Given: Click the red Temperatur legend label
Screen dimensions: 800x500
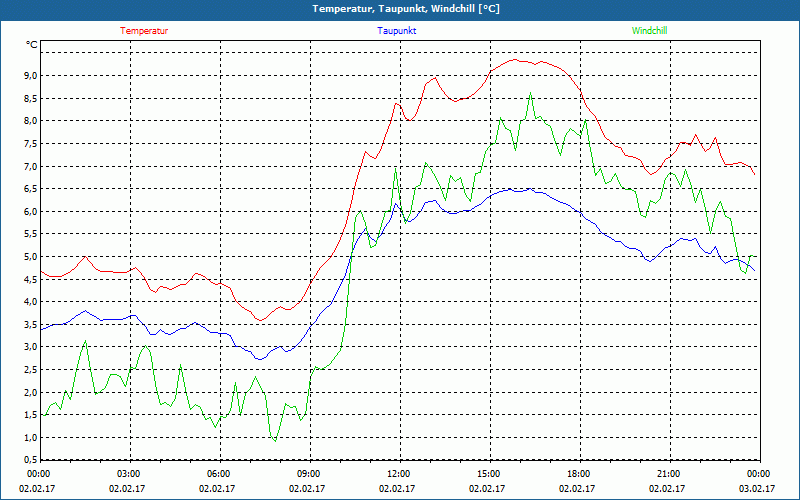Looking at the screenshot, I should click(144, 31).
